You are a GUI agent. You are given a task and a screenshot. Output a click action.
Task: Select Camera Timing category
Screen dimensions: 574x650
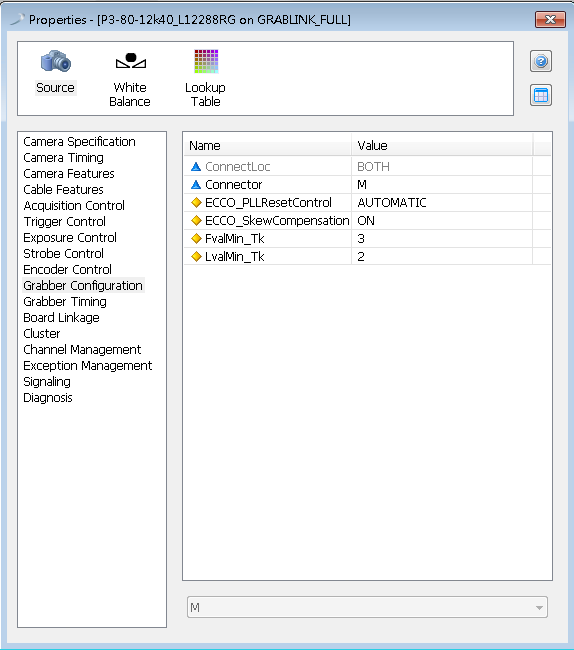pyautogui.click(x=63, y=158)
